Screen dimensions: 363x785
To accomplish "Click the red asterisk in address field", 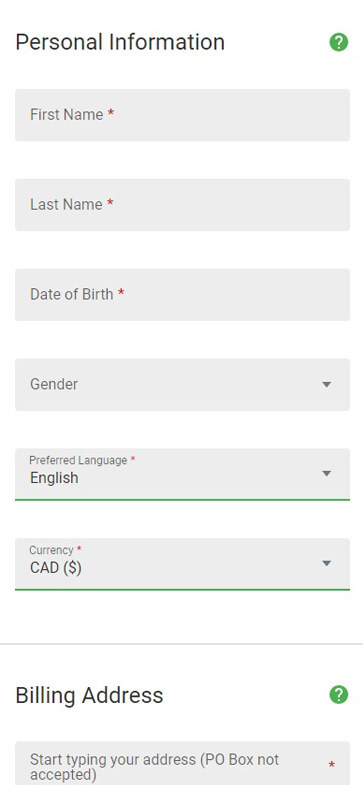I will tap(331, 765).
